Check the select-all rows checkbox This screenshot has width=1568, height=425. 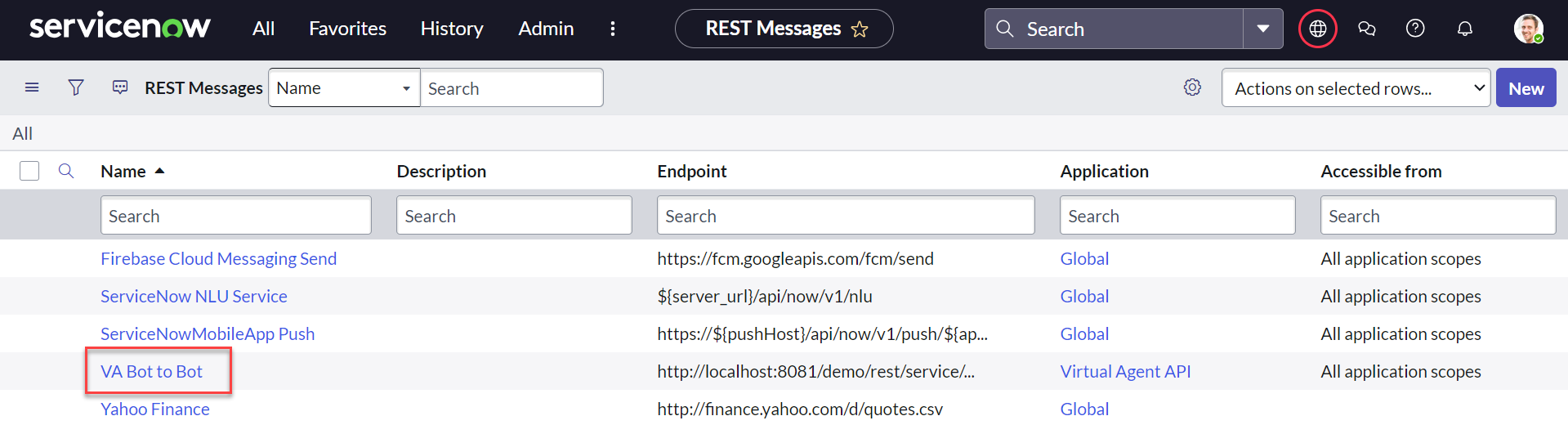[29, 171]
